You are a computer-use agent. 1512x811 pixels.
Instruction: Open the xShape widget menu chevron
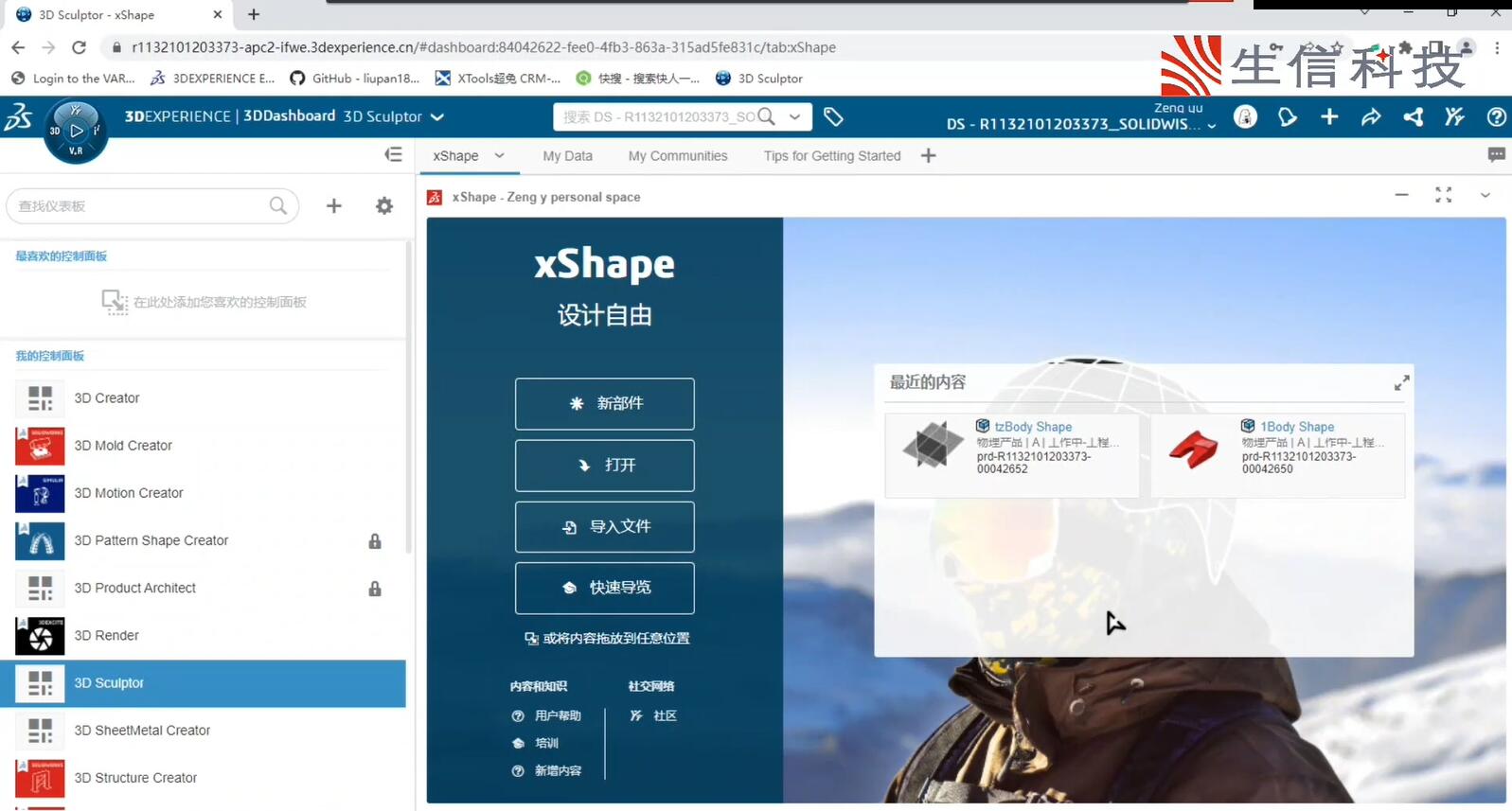[x=1485, y=195]
